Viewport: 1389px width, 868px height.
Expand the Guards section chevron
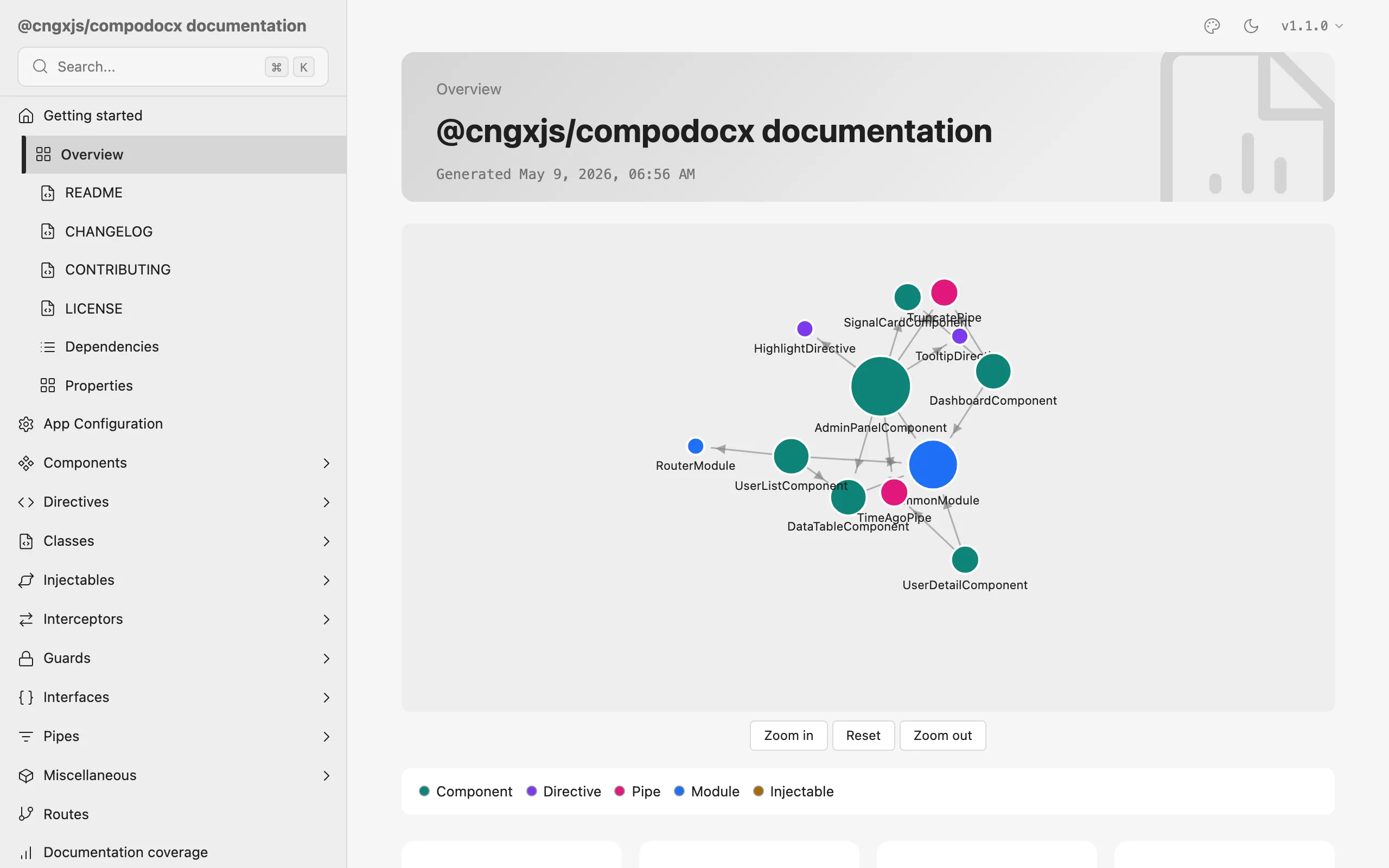tap(326, 659)
